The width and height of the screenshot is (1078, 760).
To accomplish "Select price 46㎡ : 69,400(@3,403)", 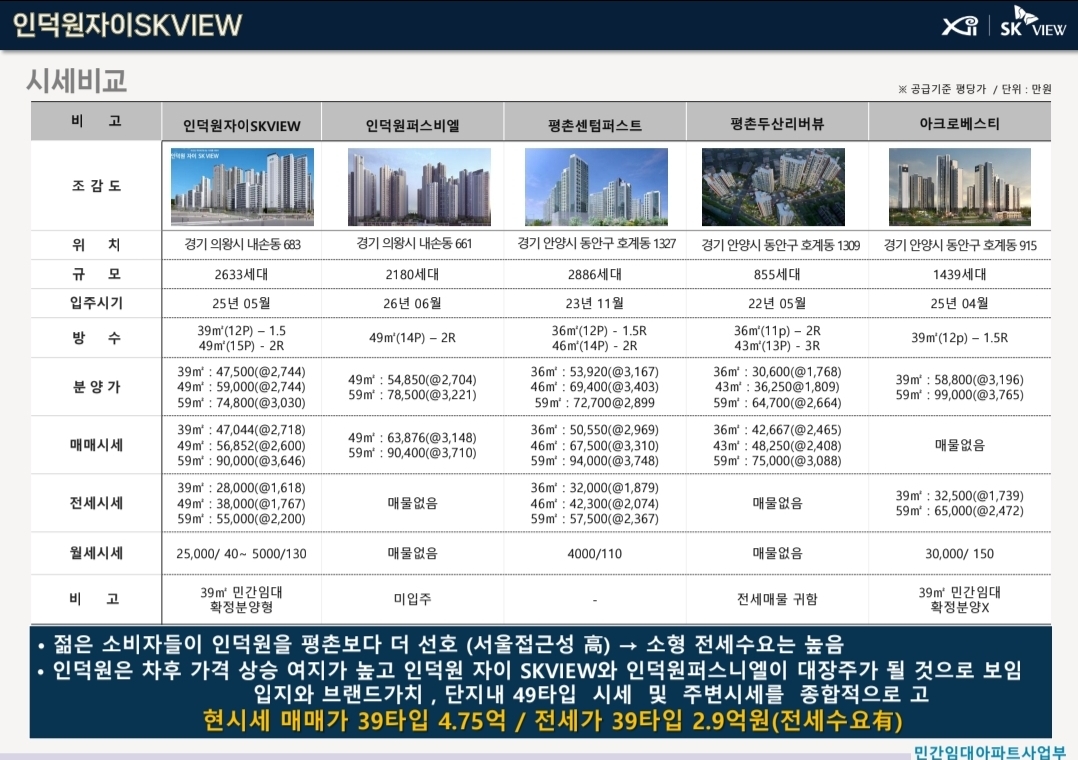I will [595, 387].
